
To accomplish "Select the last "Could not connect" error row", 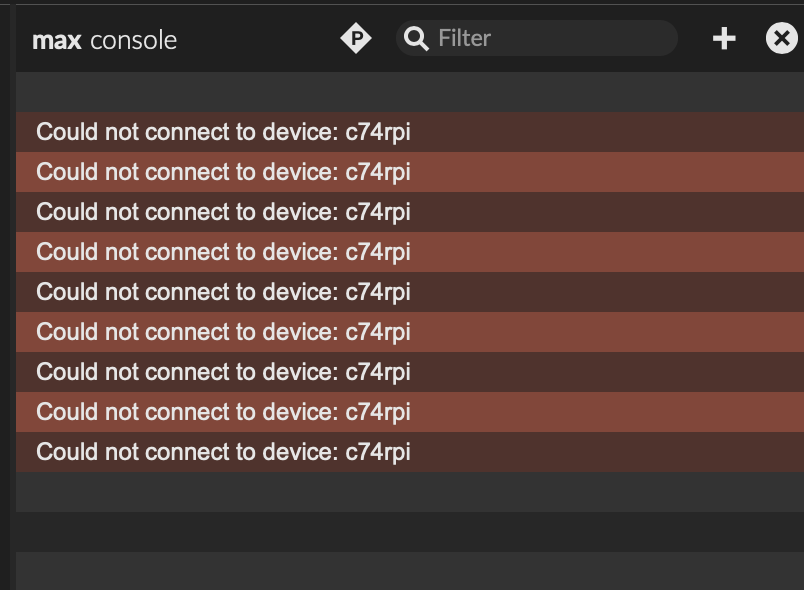I will 223,452.
